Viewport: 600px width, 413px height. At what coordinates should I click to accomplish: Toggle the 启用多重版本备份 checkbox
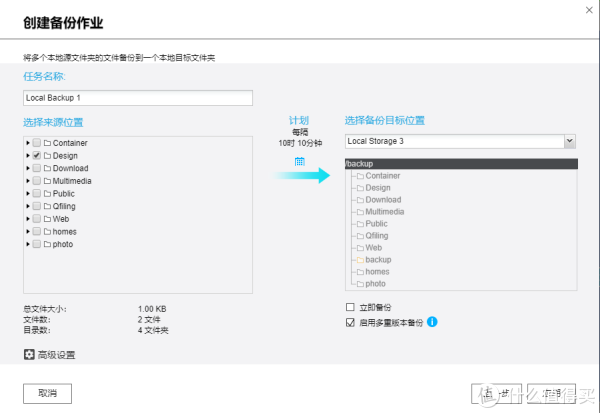[349, 322]
